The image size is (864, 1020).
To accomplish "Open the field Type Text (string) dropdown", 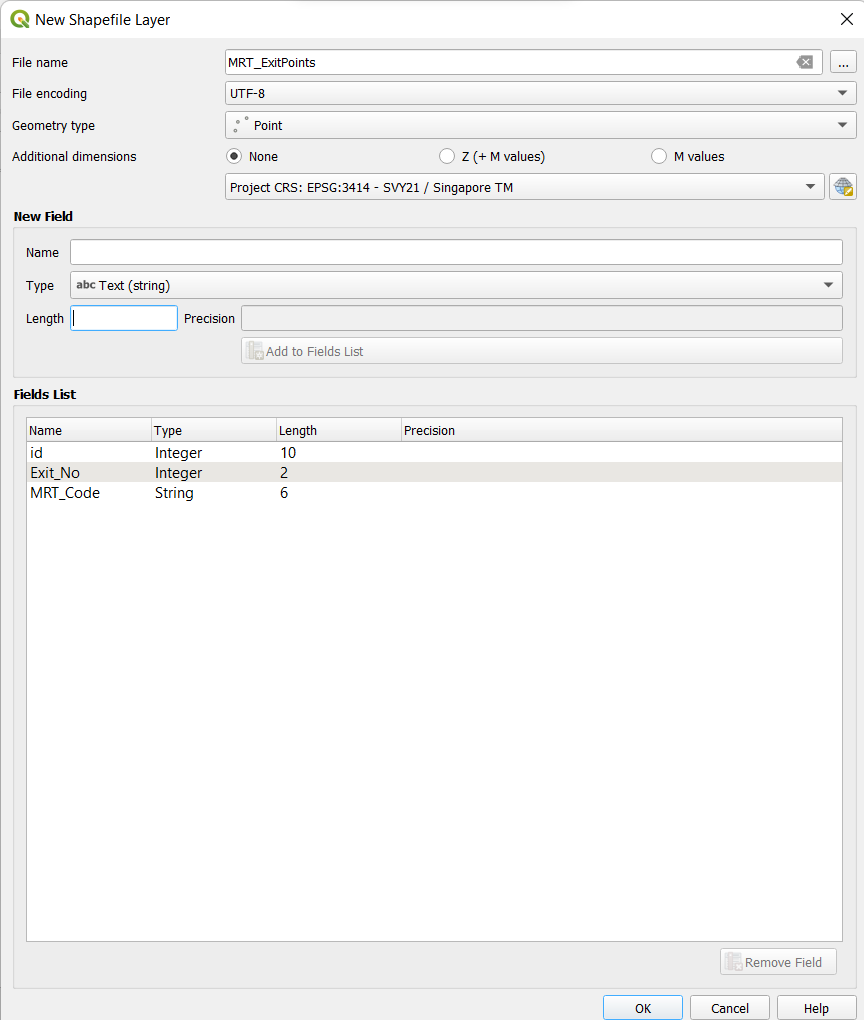I will pyautogui.click(x=456, y=285).
